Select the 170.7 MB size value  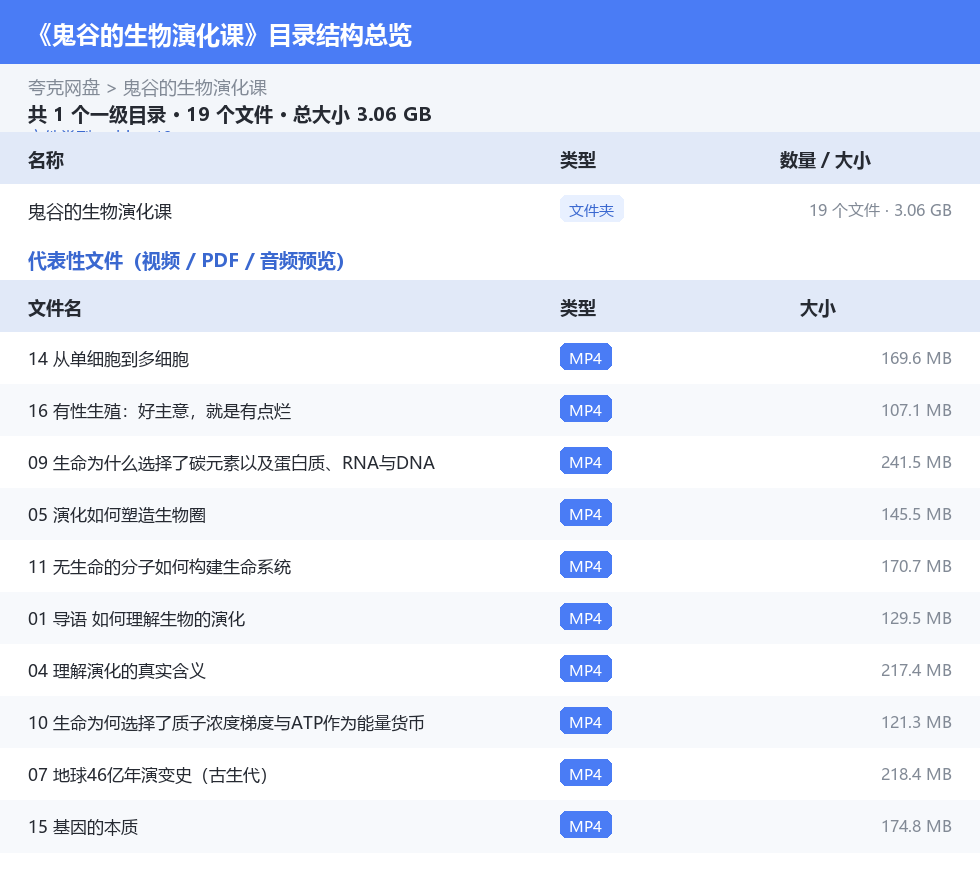pos(916,566)
